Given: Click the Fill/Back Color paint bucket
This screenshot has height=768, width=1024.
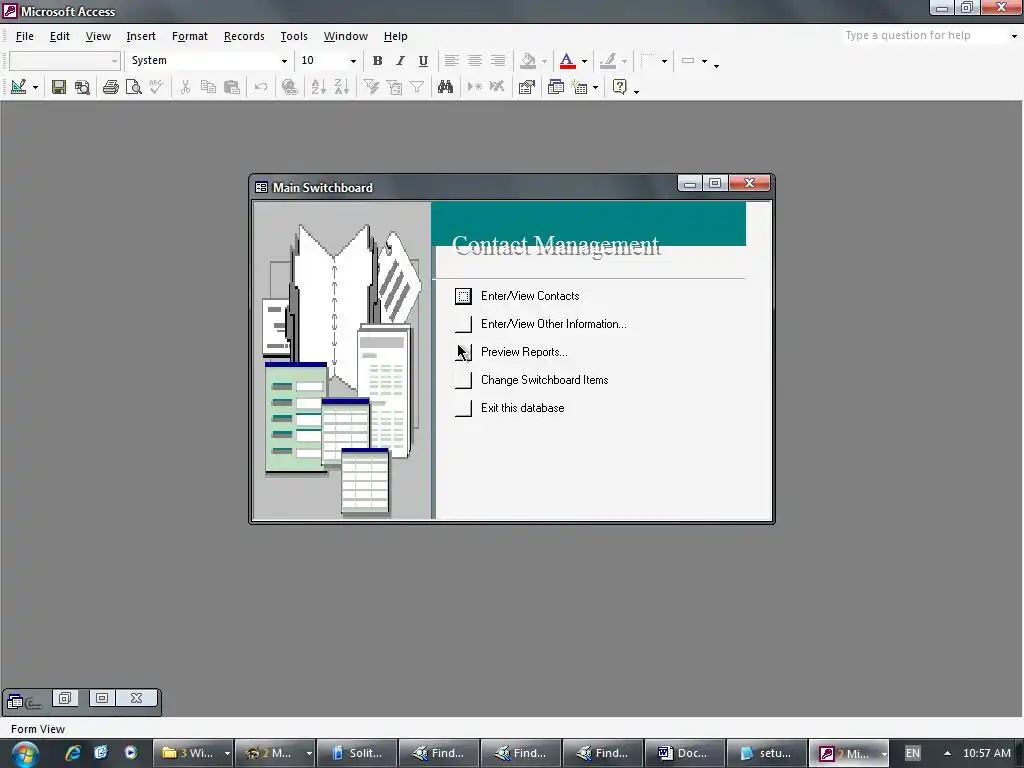Looking at the screenshot, I should tap(528, 61).
